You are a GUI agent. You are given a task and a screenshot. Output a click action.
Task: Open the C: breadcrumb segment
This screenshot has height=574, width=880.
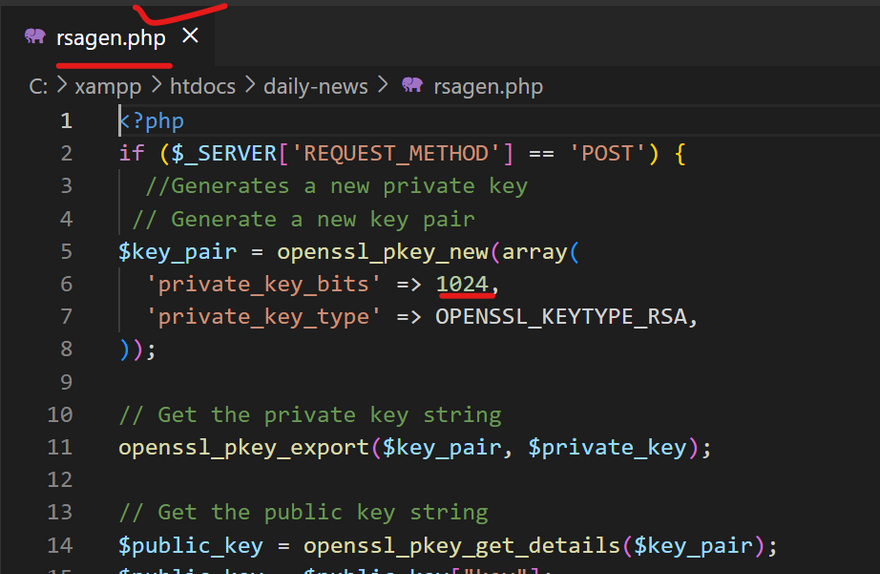(x=39, y=86)
